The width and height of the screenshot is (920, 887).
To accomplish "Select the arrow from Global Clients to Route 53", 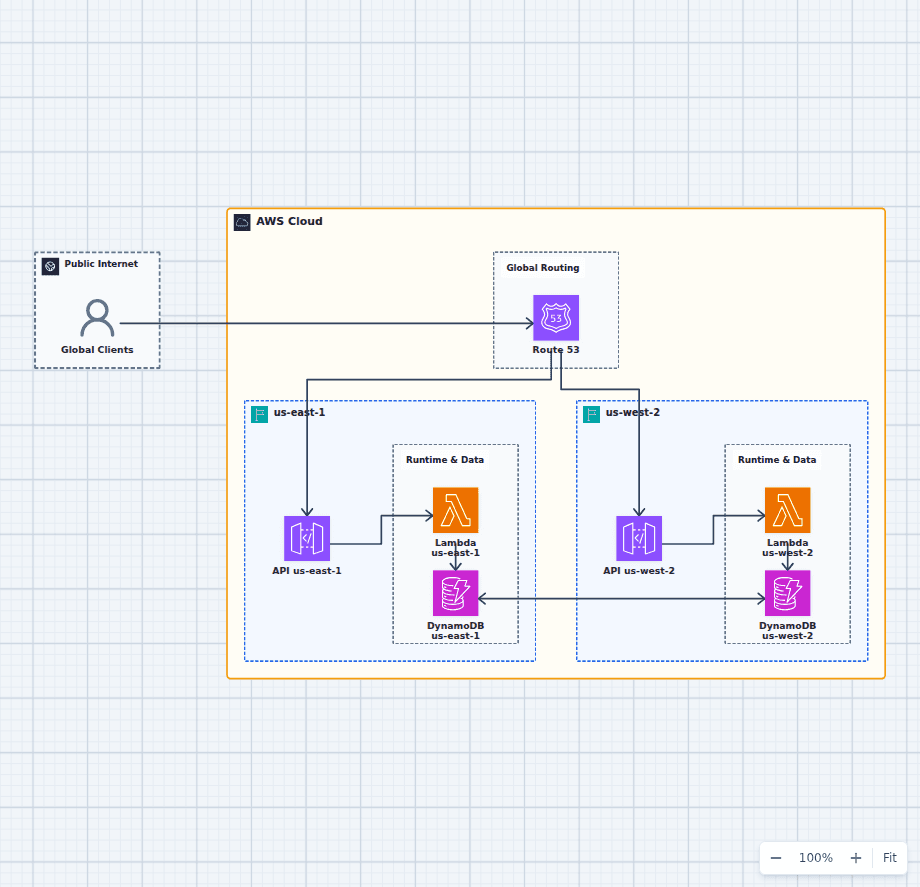I will (326, 323).
